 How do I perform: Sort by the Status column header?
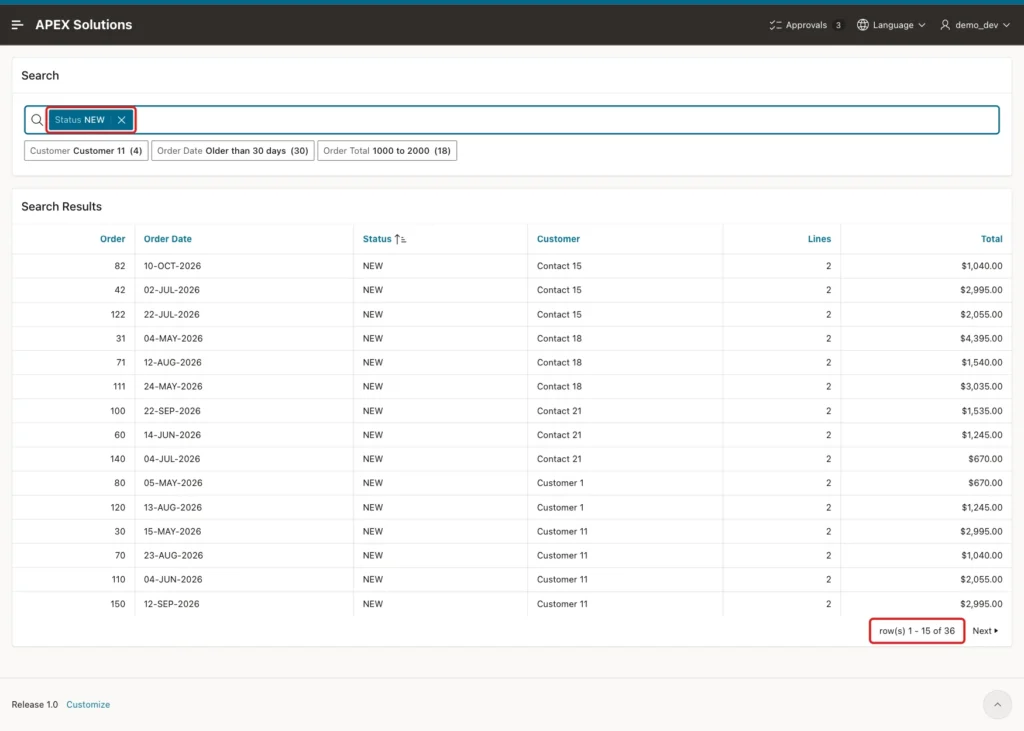tap(377, 239)
